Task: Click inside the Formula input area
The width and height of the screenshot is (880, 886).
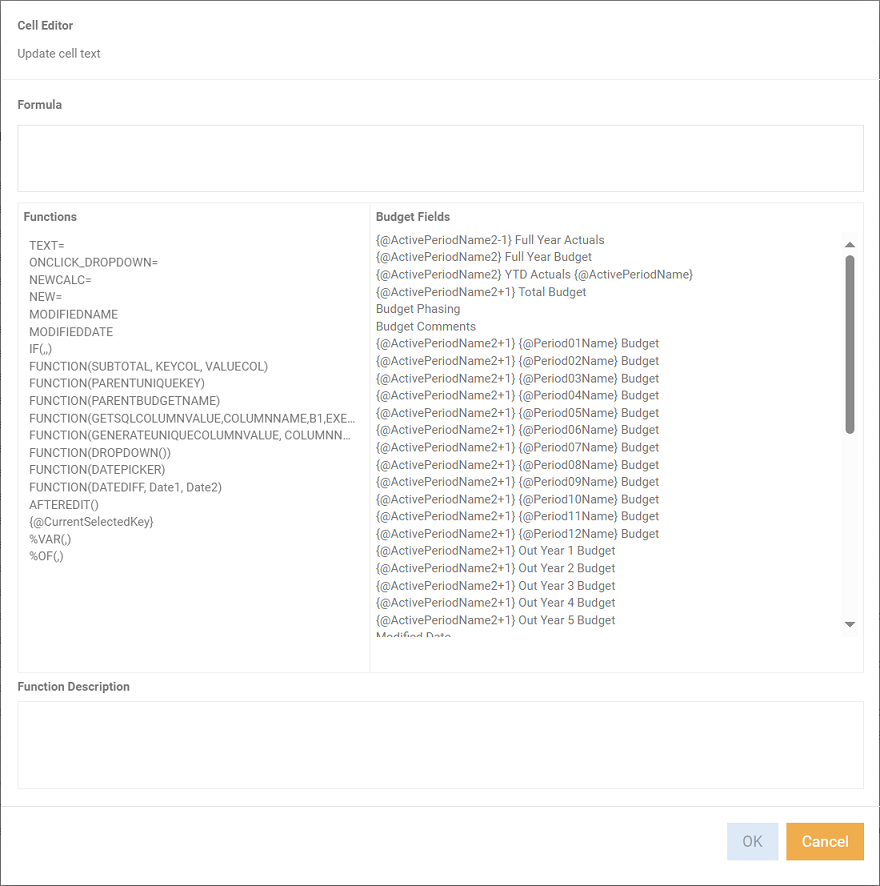Action: point(440,157)
